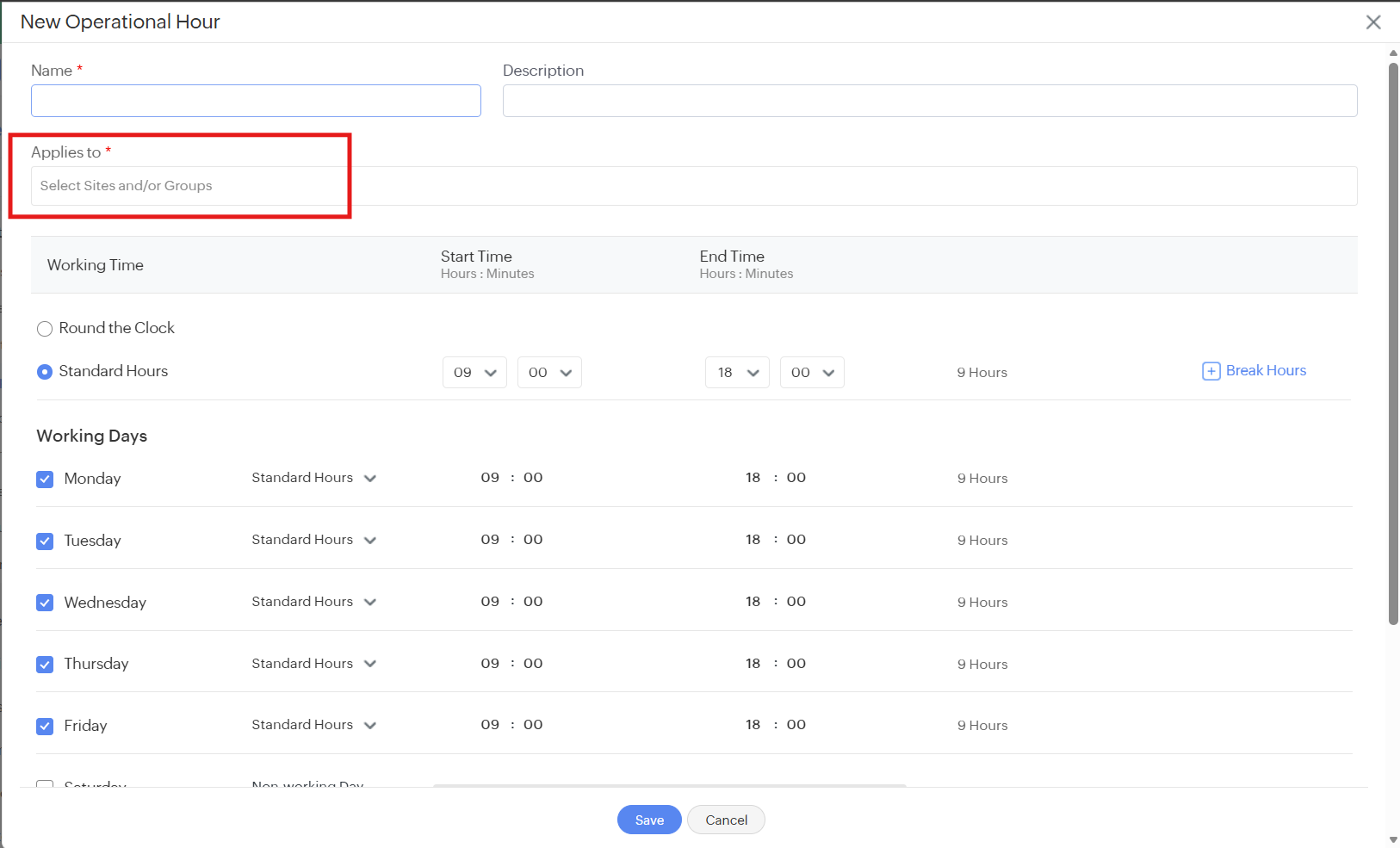Click the dialog's vertical scrollbar
Viewport: 1400px width, 848px height.
[1393, 344]
